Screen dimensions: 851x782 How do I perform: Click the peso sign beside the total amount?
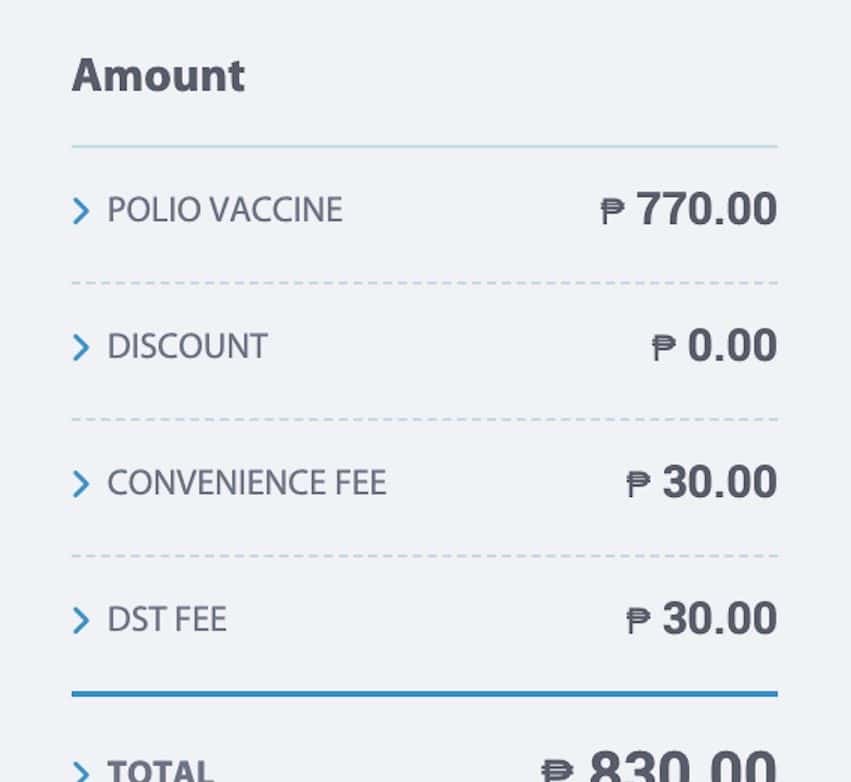[x=558, y=770]
